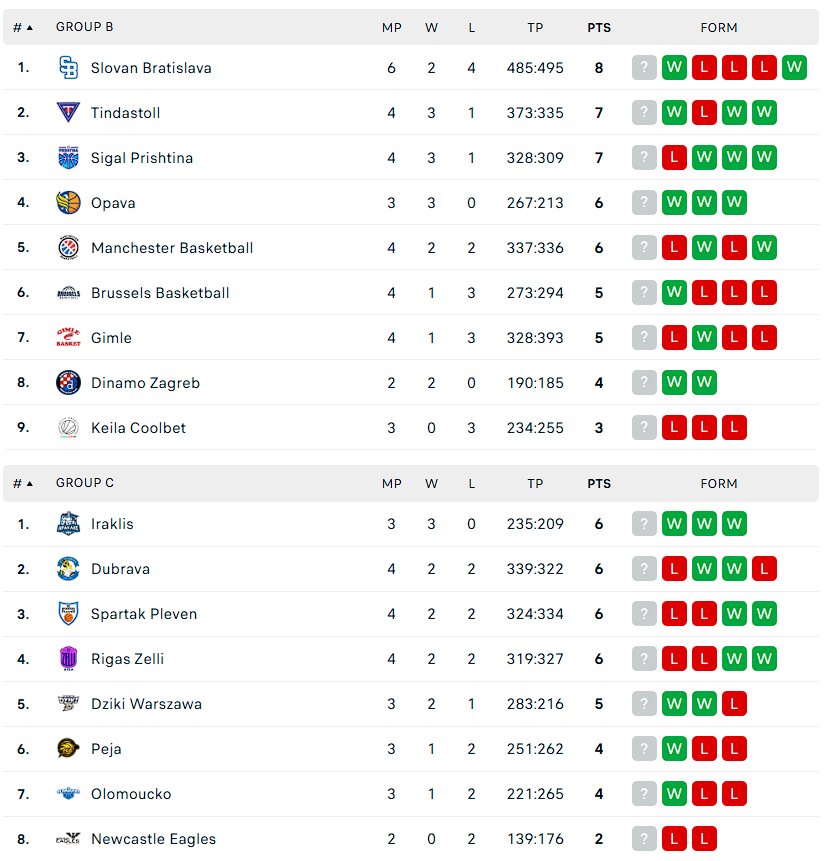Viewport: 826px width, 861px height.
Task: Open Manchester Basketball team link
Action: [x=171, y=248]
